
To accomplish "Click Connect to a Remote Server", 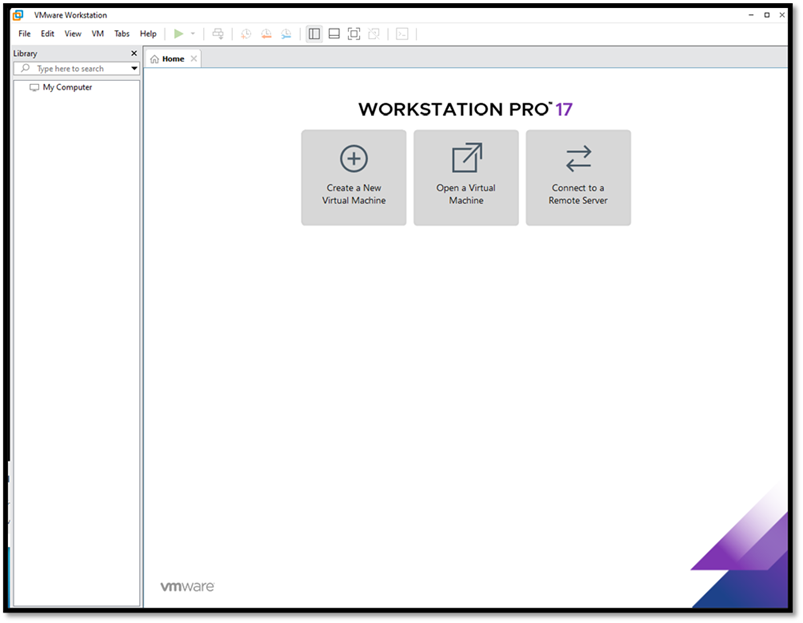I will tap(578, 177).
